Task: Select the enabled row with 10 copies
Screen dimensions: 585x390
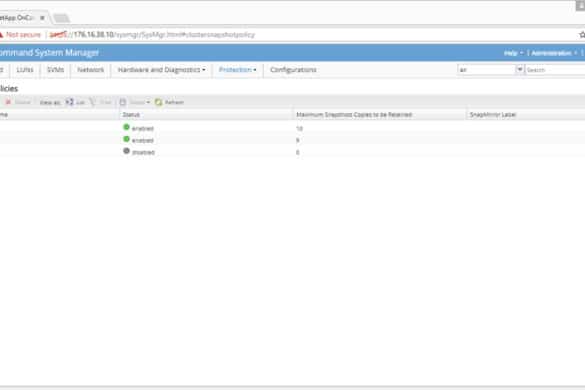Action: 292,128
